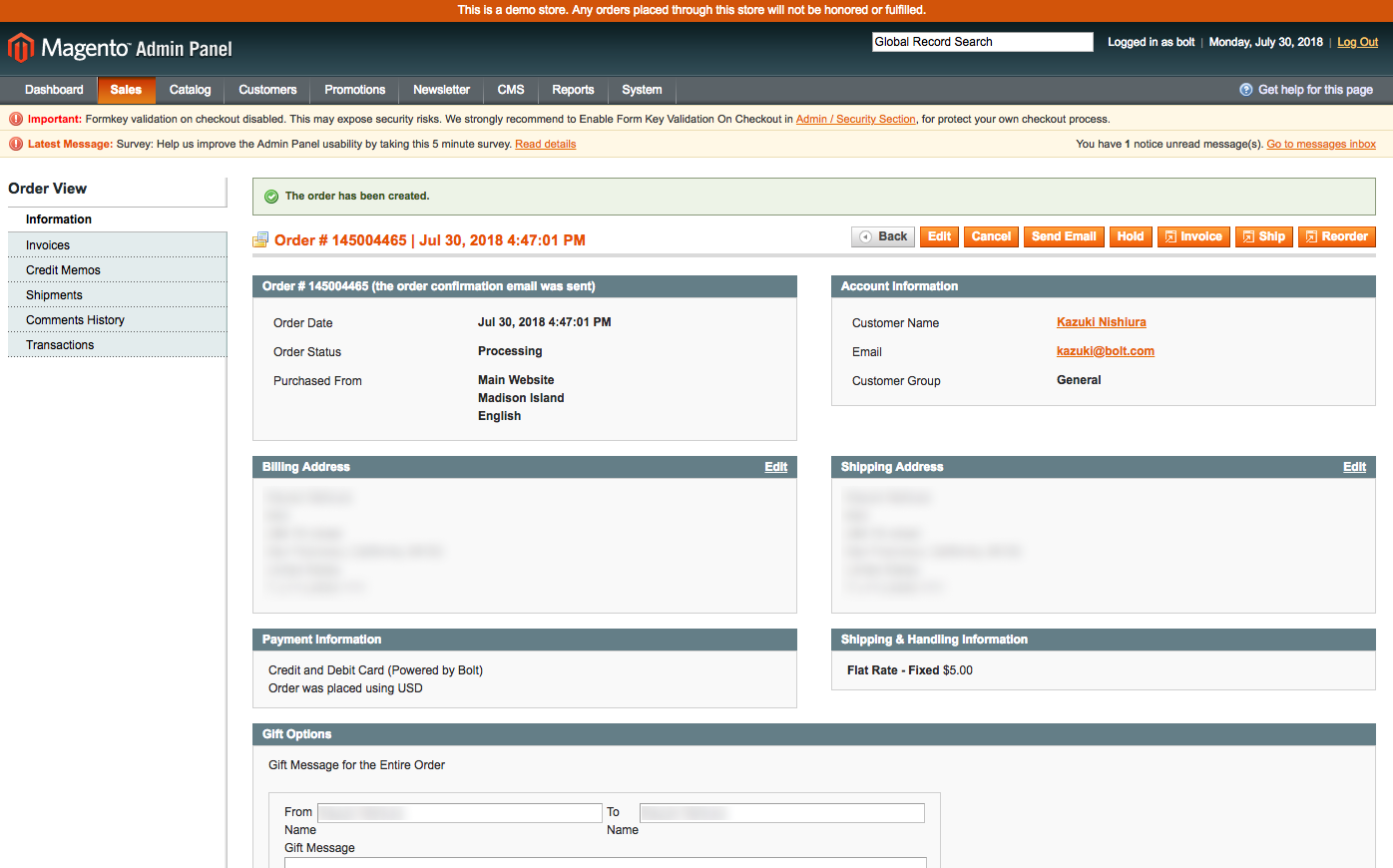Click the help question mark icon
Viewport: 1393px width, 868px height.
pos(1246,90)
